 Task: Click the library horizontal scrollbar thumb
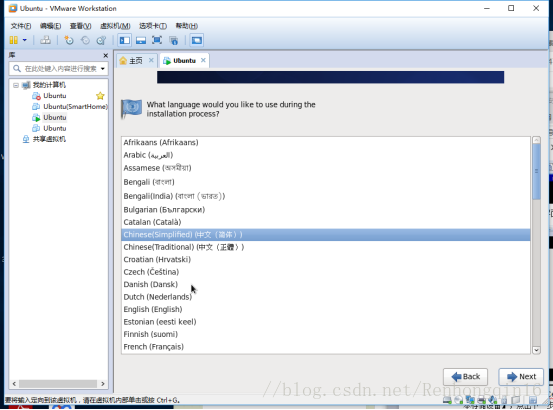[58, 384]
